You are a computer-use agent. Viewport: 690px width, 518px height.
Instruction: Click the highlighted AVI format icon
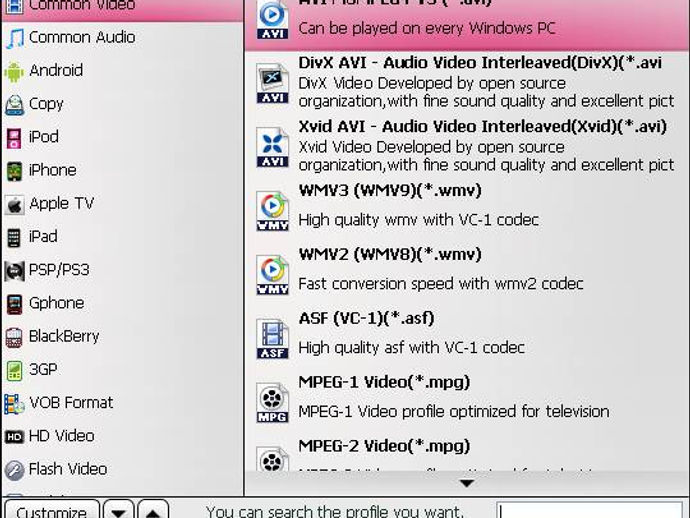272,20
